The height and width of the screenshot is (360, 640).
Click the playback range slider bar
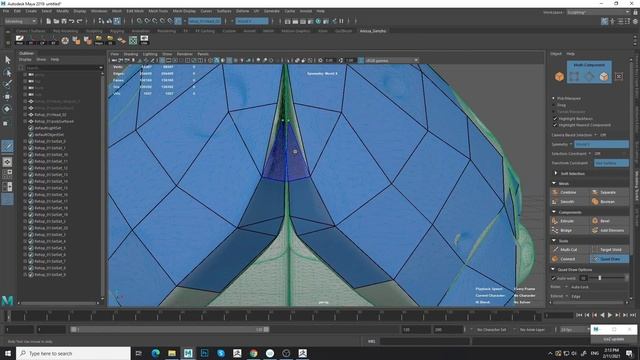click(x=169, y=329)
